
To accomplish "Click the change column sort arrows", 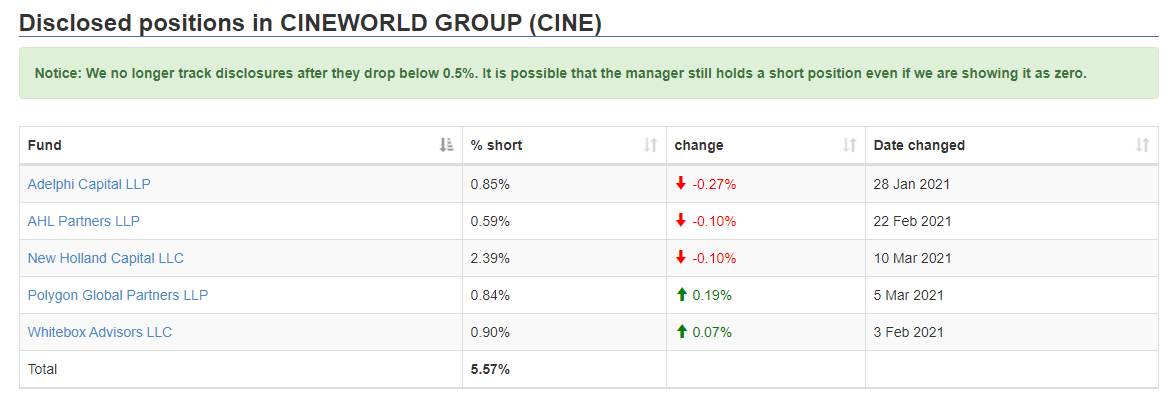I will pyautogui.click(x=850, y=145).
